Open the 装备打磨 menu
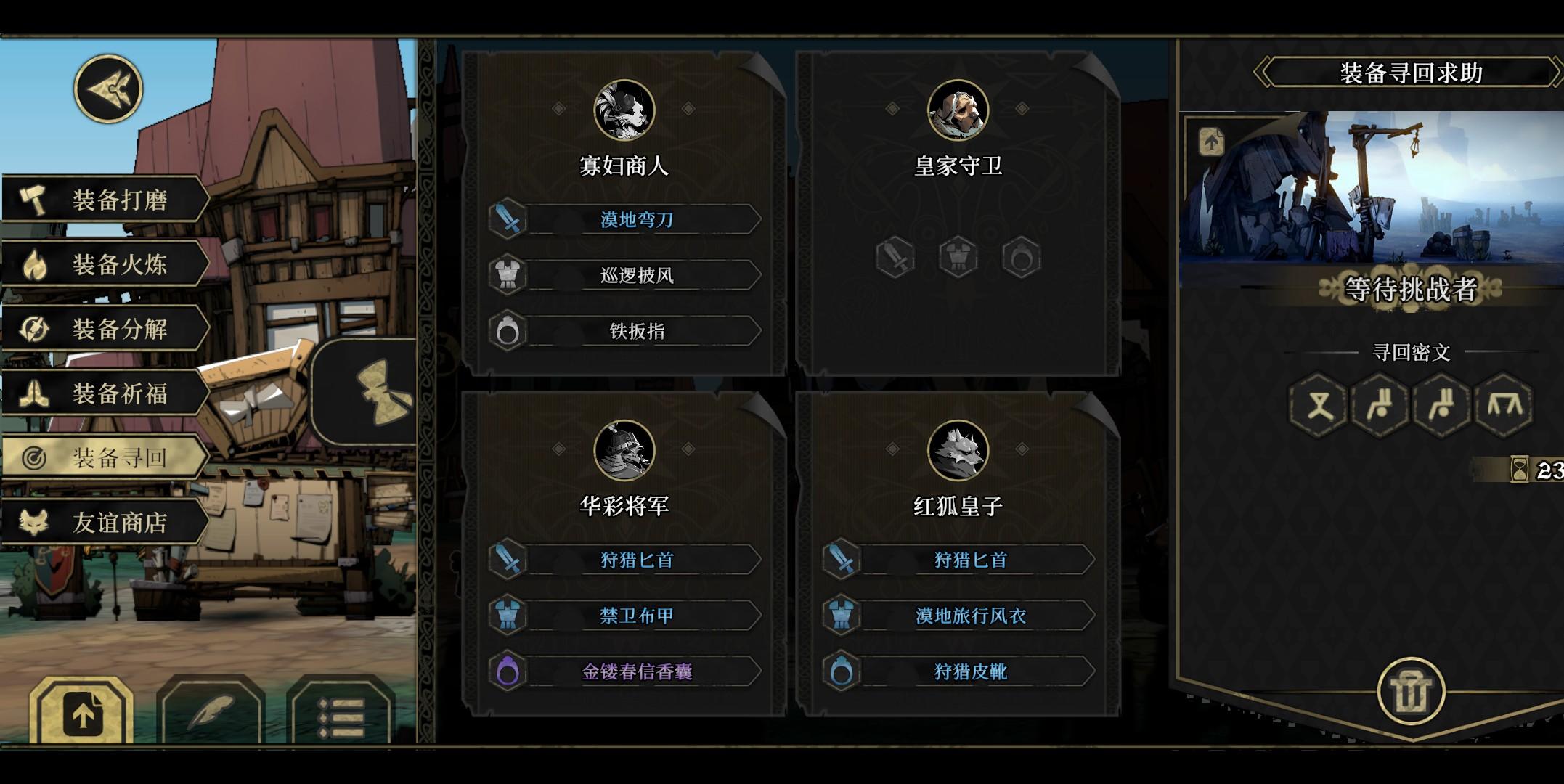Viewport: 1564px width, 784px height. coord(105,199)
